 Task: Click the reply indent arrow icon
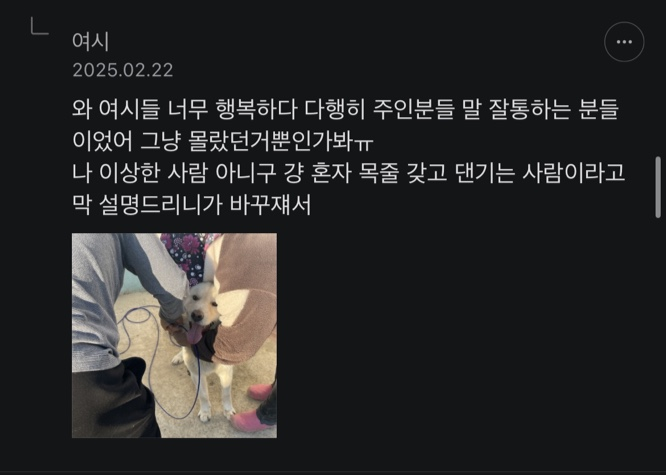coord(40,26)
